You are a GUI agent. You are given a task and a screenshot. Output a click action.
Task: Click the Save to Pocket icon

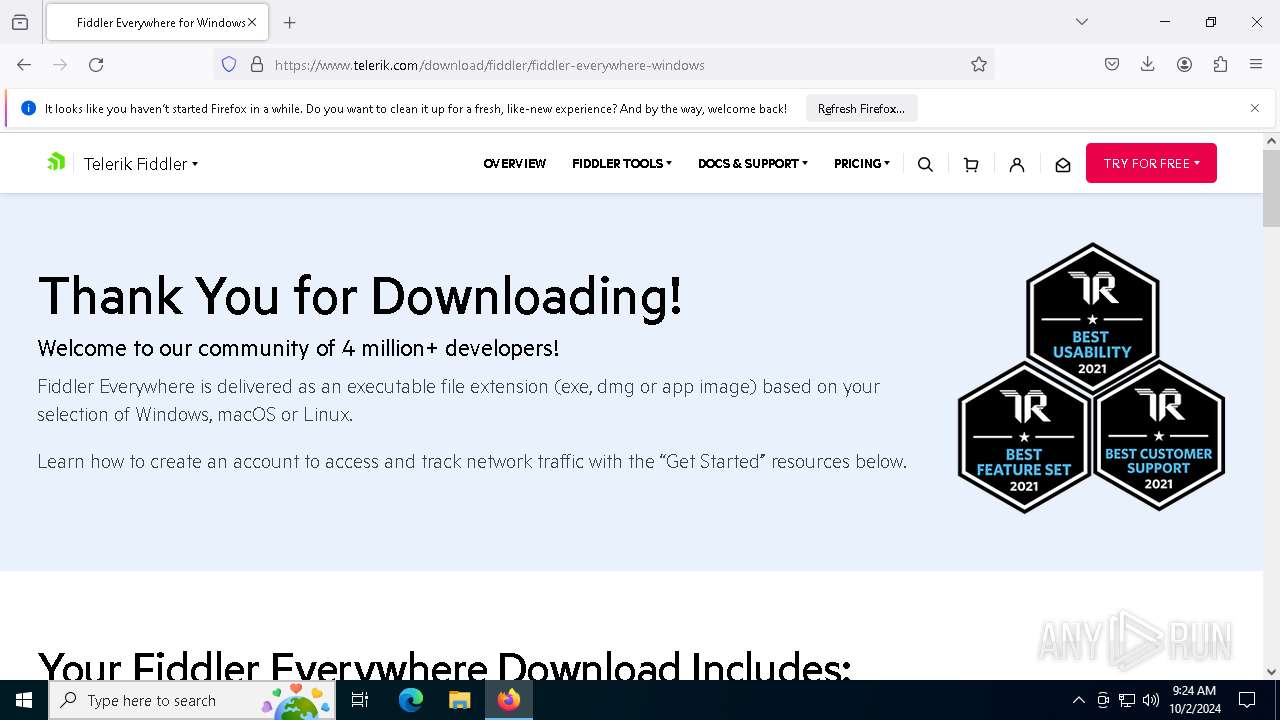coord(1112,65)
